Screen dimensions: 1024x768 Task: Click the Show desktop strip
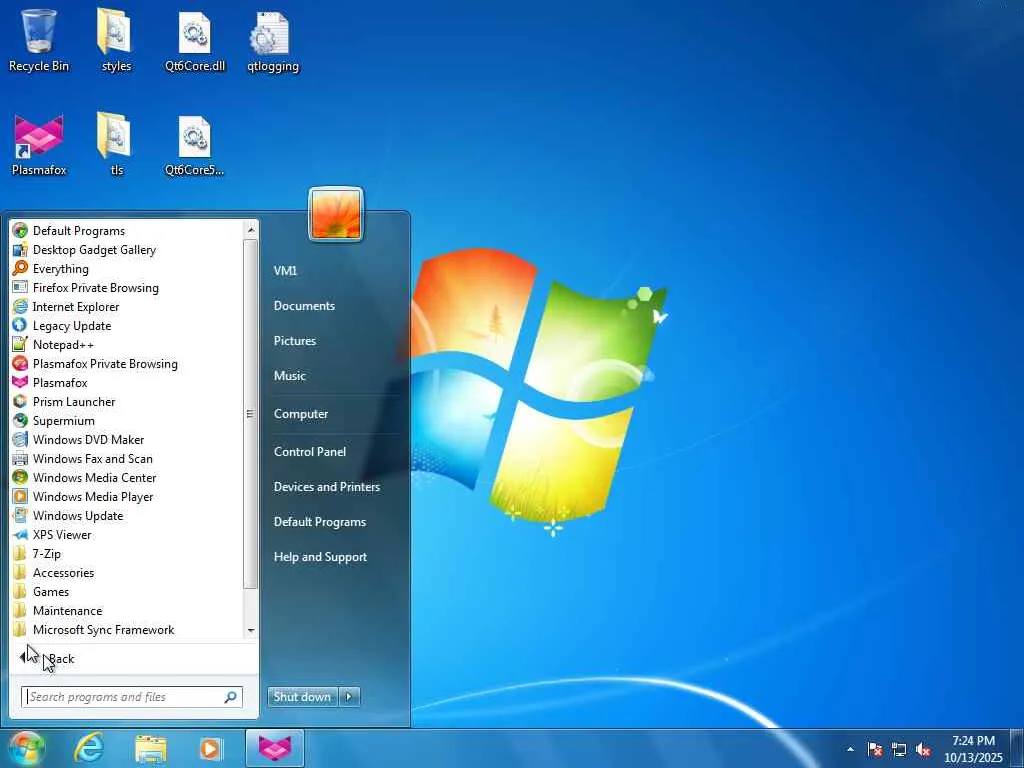1017,749
